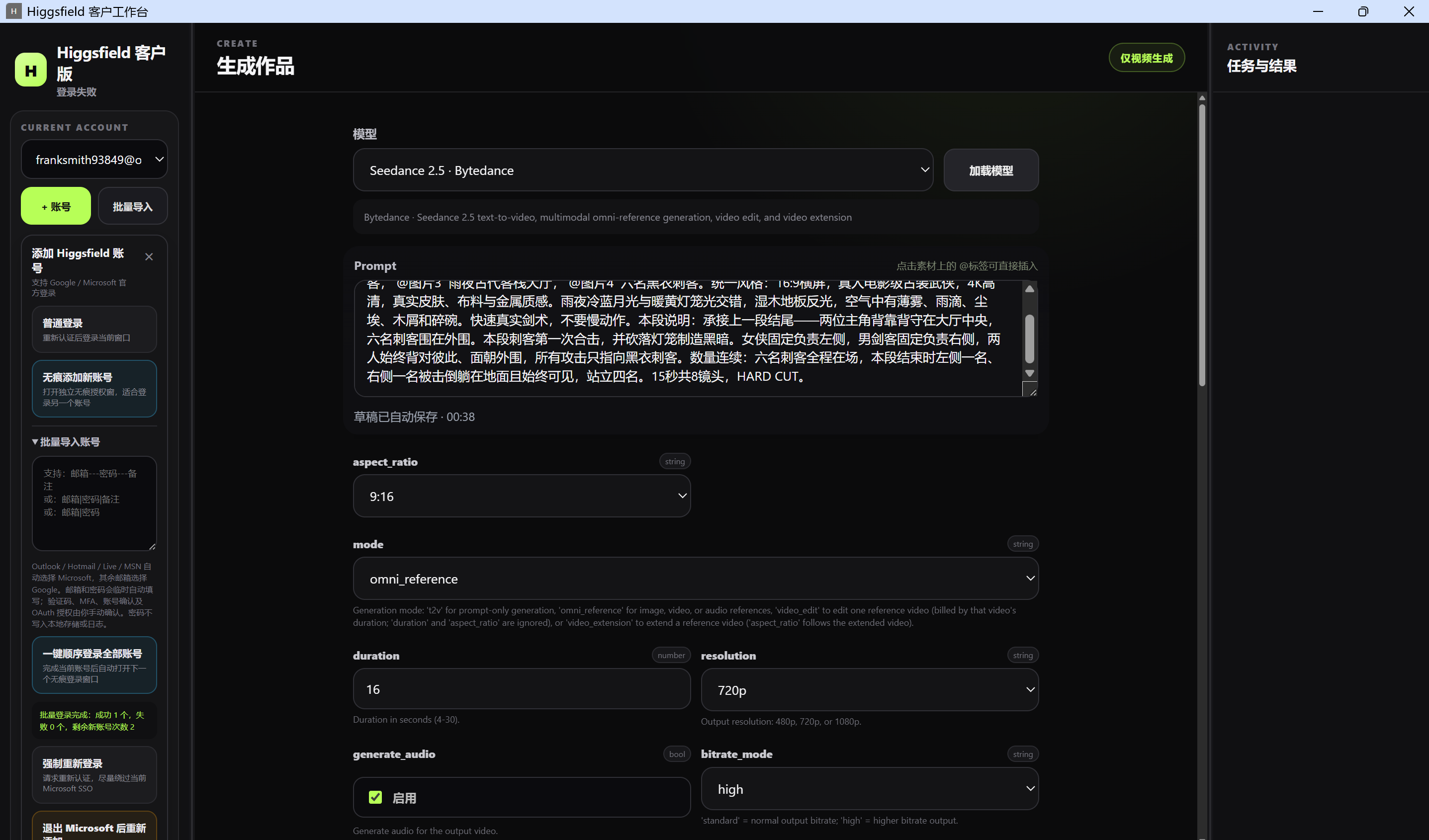This screenshot has width=1429, height=840.
Task: Click into the Prompt text area
Action: pos(688,338)
